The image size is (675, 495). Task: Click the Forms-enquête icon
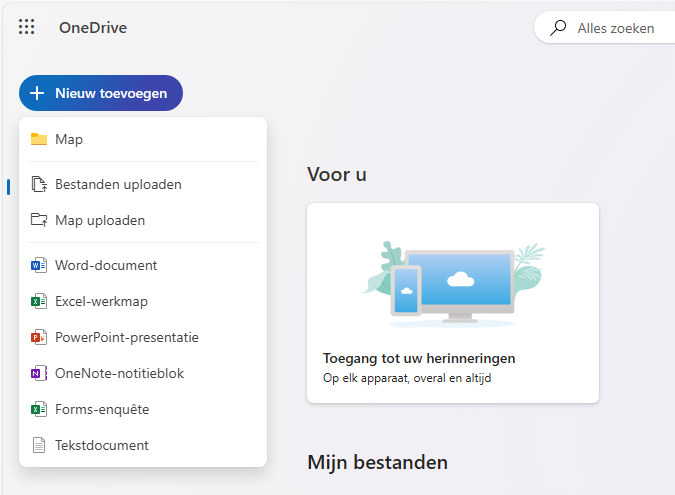tap(39, 409)
